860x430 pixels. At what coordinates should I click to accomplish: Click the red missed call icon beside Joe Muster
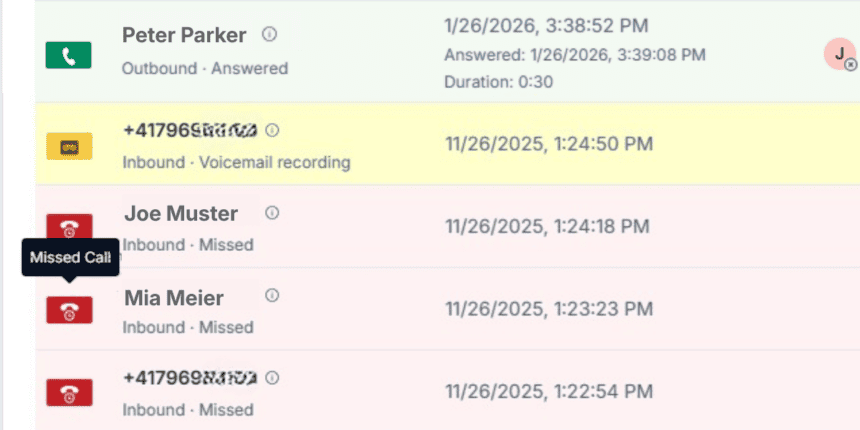pos(69,227)
